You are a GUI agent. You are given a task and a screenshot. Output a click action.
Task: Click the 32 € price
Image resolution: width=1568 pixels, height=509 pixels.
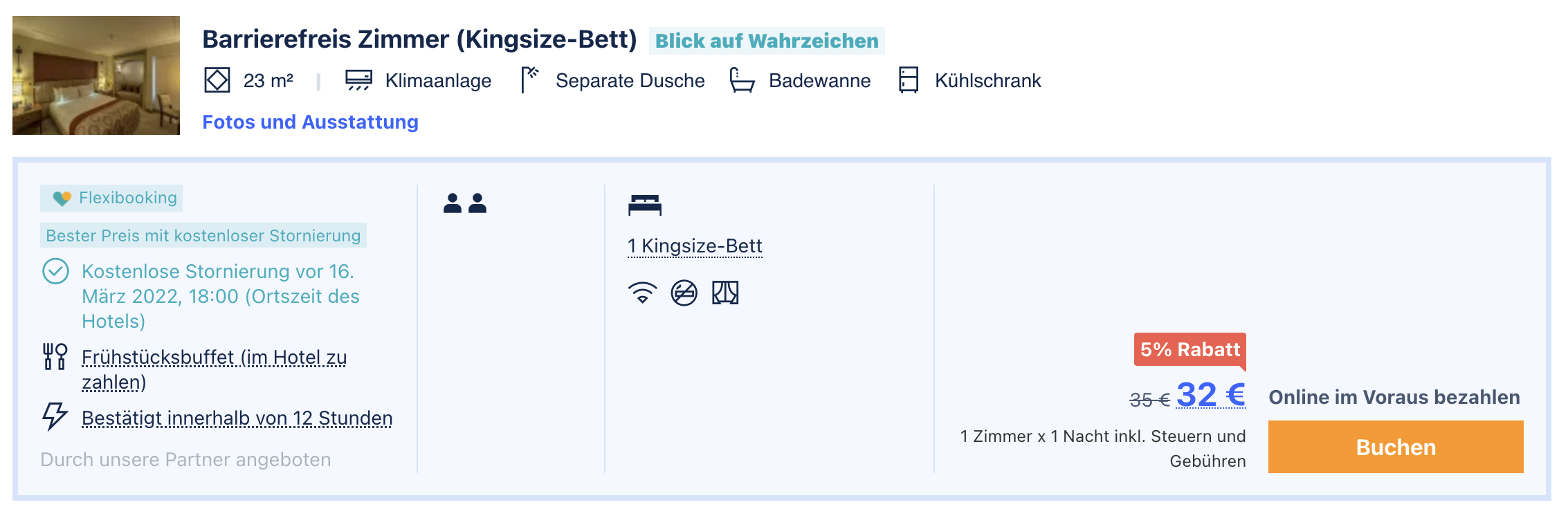1211,394
